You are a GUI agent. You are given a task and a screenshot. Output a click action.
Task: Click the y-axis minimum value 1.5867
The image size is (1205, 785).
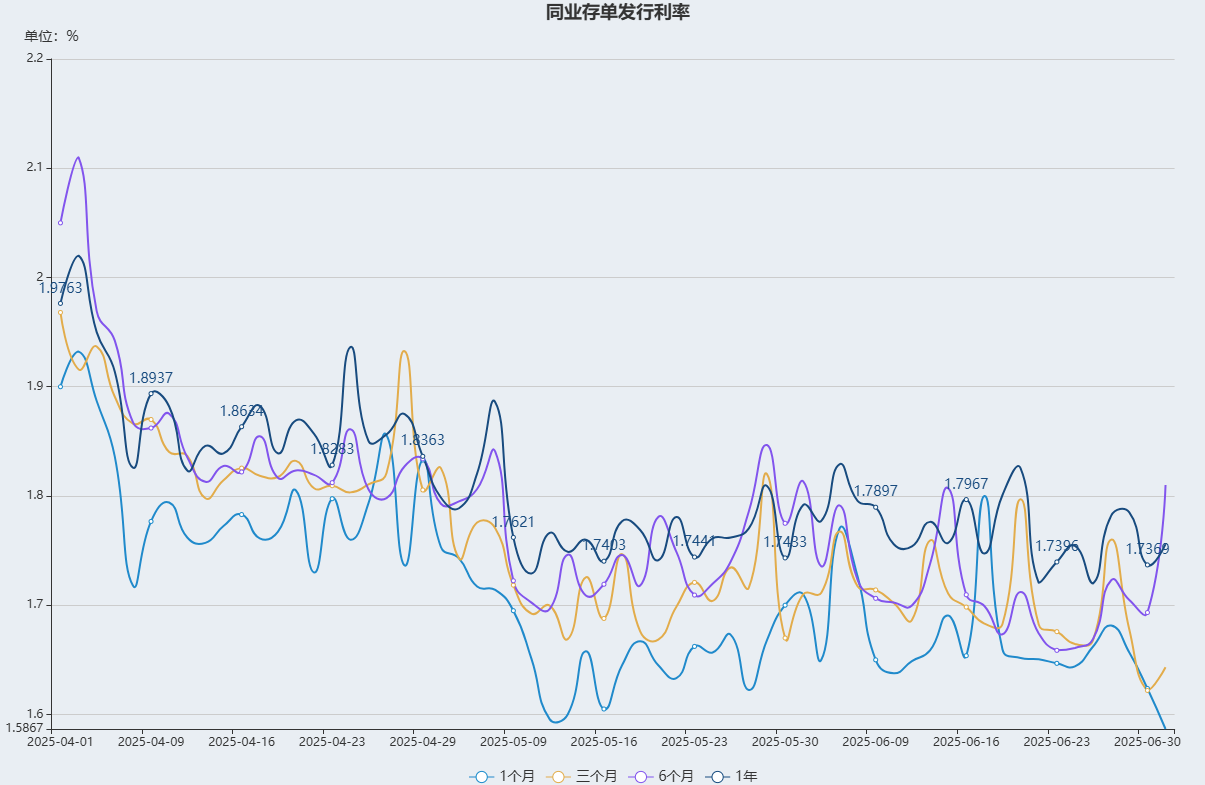[x=25, y=729]
